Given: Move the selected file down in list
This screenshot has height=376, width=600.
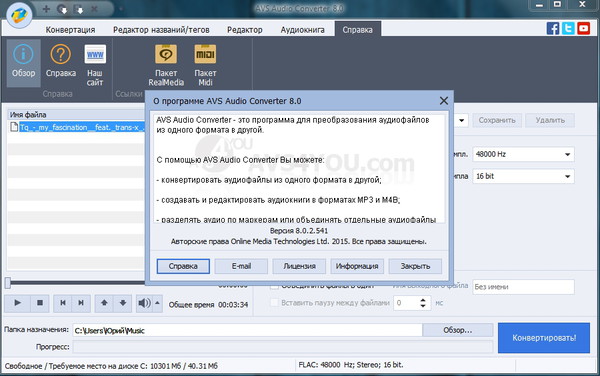Looking at the screenshot, I should (x=122, y=303).
